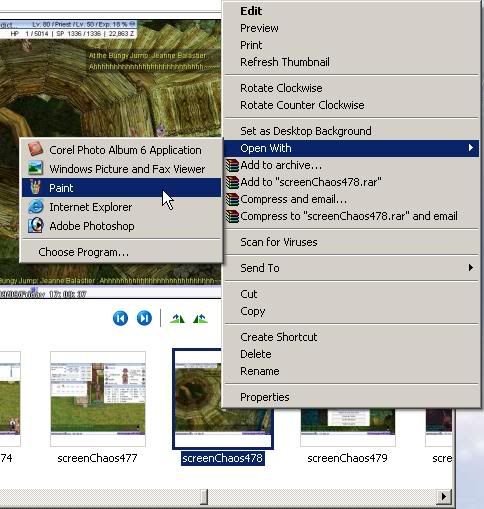This screenshot has height=509, width=484.
Task: Click the WinRAR icon beside Add to screenChaos478.rar
Action: tap(232, 182)
